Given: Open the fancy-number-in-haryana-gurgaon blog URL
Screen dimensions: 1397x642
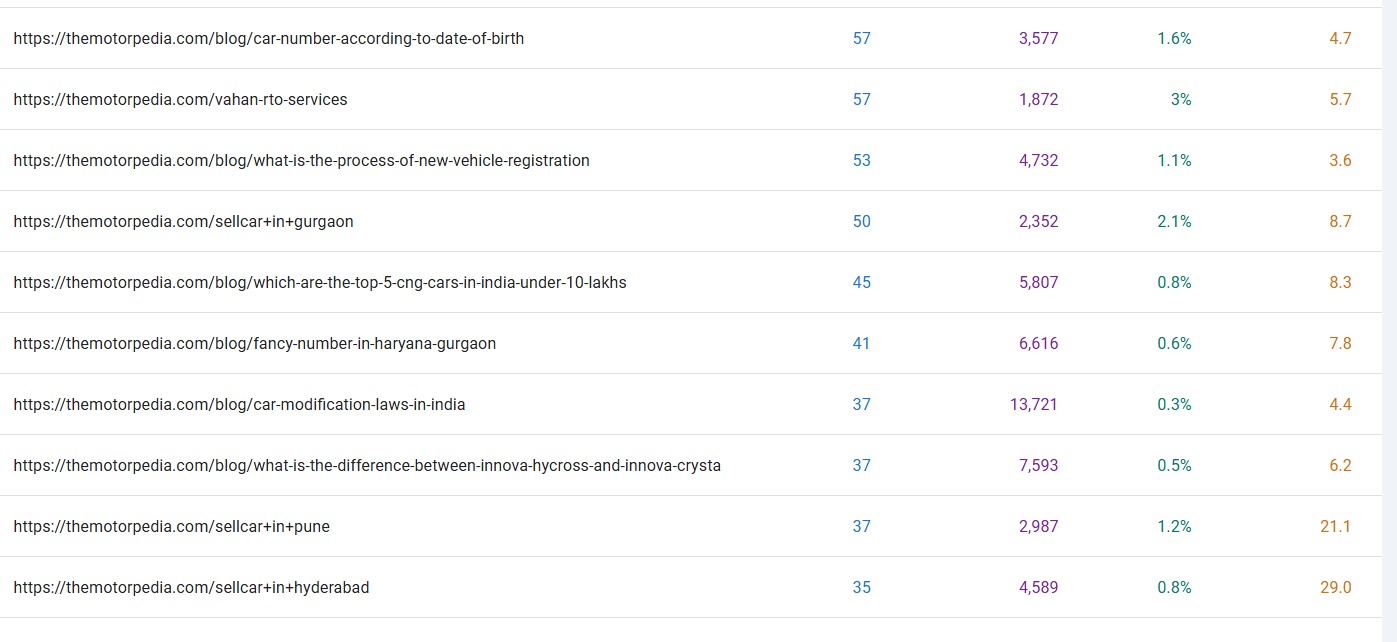Looking at the screenshot, I should tap(254, 343).
